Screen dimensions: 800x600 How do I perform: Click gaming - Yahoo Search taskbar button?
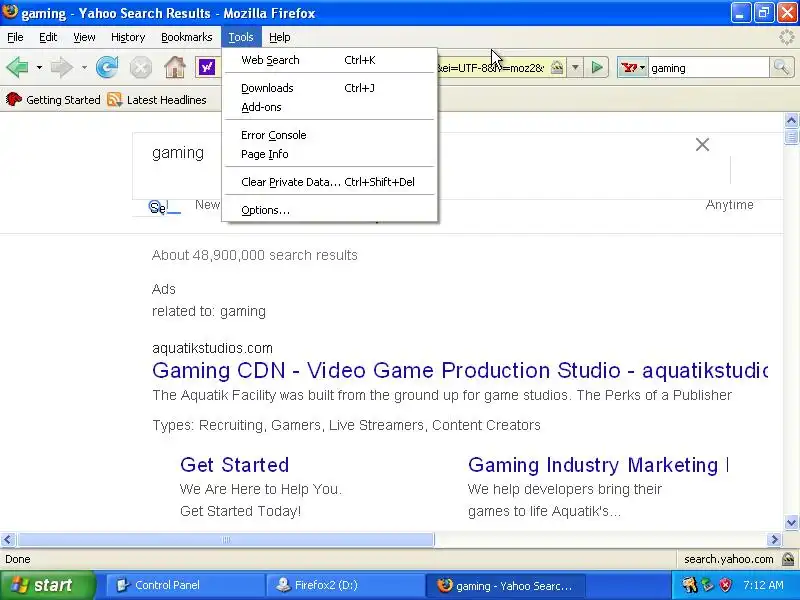[x=505, y=585]
